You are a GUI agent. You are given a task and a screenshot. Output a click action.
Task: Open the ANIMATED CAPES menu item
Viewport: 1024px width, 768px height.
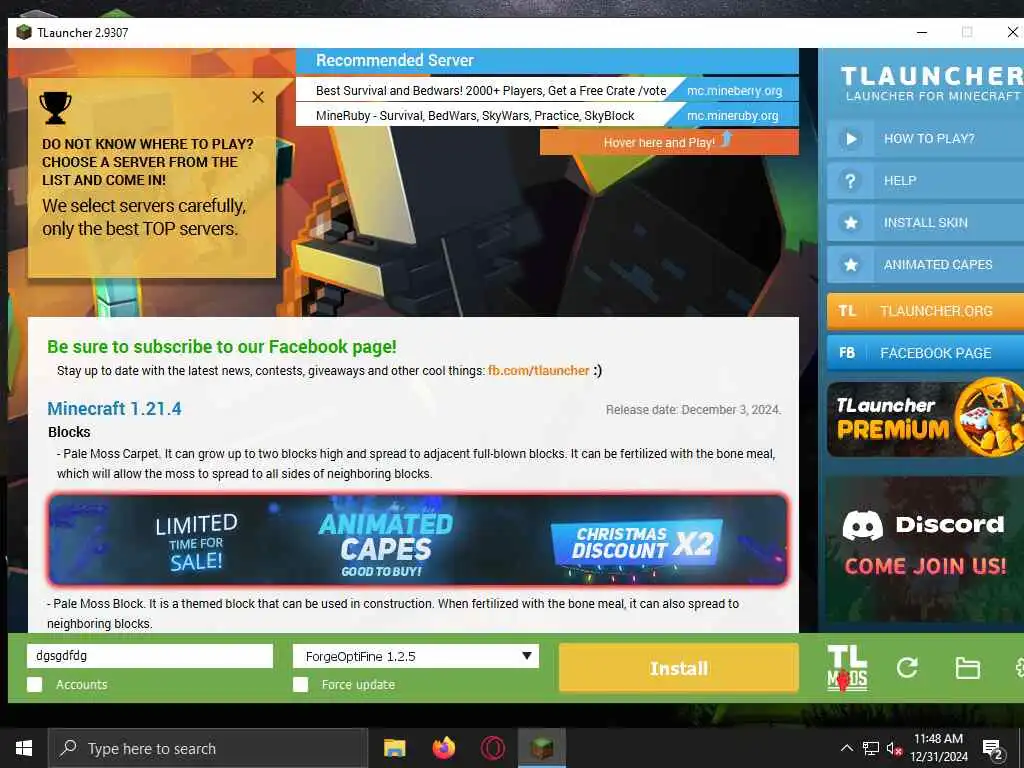click(925, 264)
